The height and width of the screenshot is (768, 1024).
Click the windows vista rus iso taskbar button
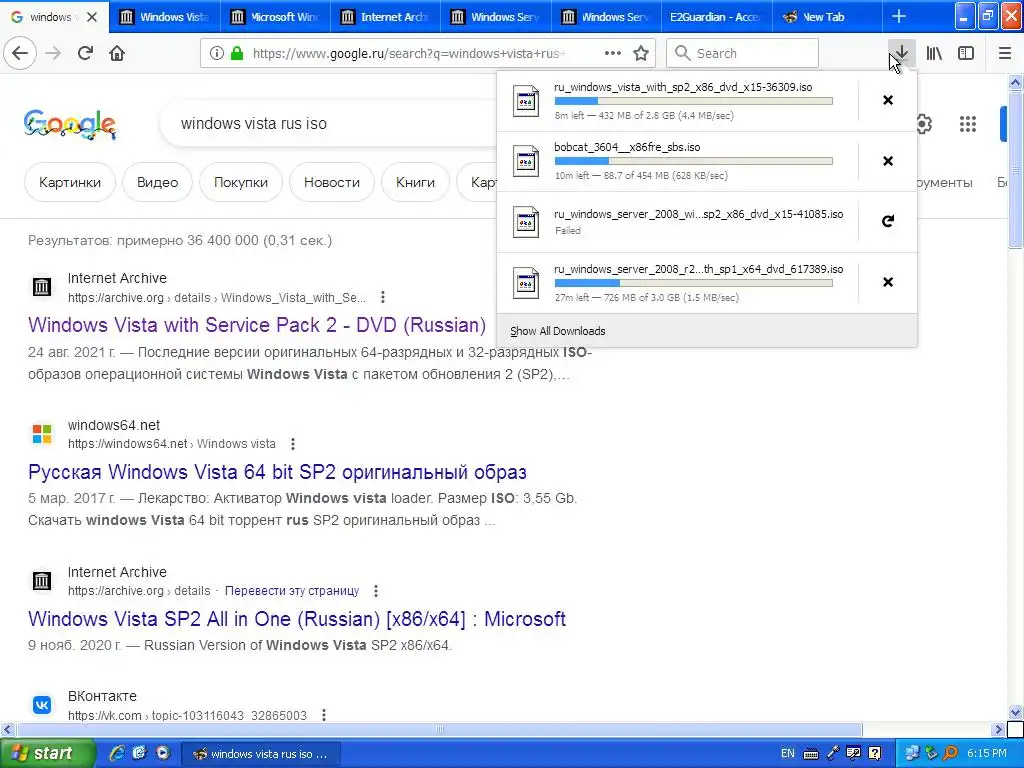260,754
